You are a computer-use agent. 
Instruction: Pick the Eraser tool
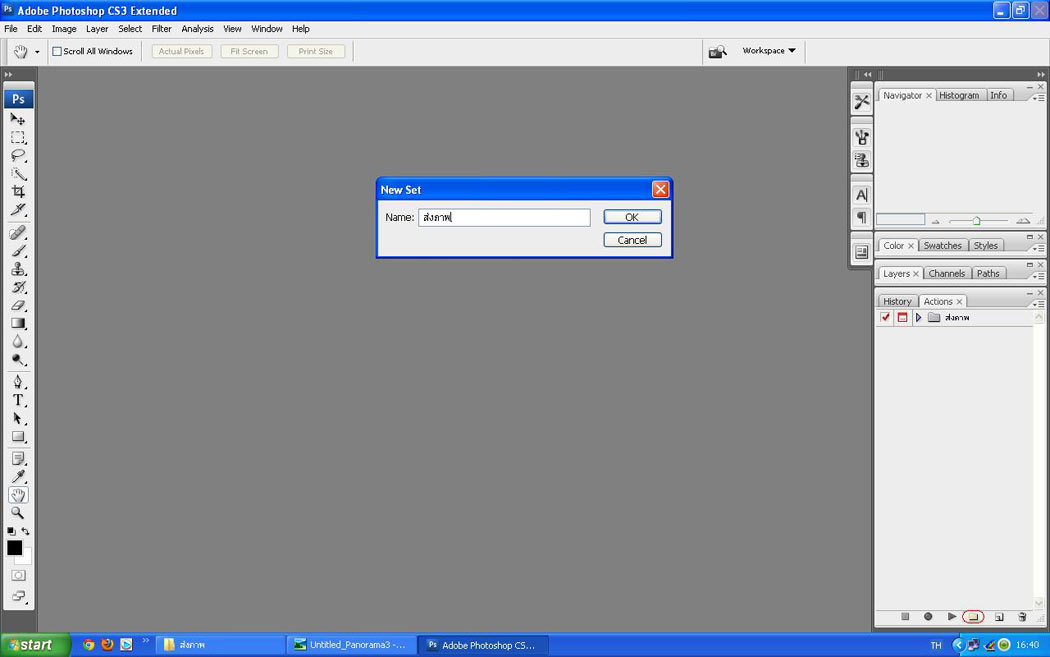click(x=18, y=306)
